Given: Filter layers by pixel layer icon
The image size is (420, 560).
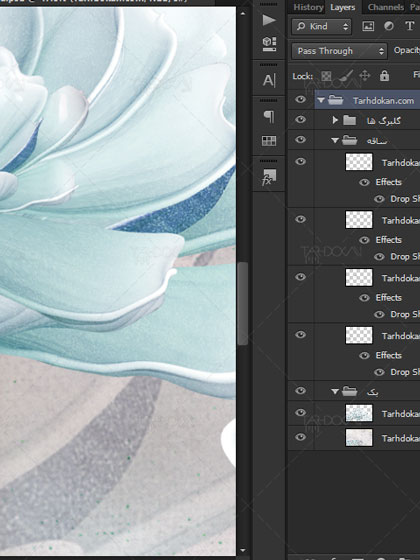Looking at the screenshot, I should [x=368, y=26].
